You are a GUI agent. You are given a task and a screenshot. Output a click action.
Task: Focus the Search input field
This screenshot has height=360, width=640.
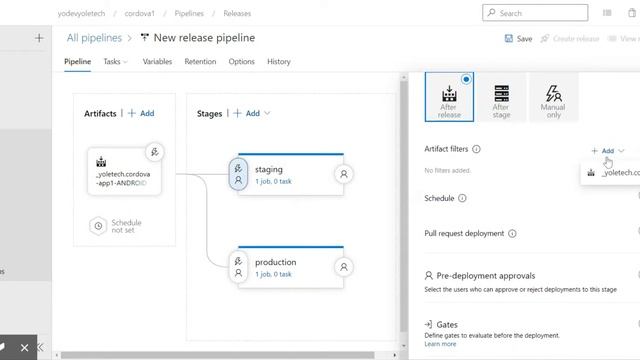[535, 13]
